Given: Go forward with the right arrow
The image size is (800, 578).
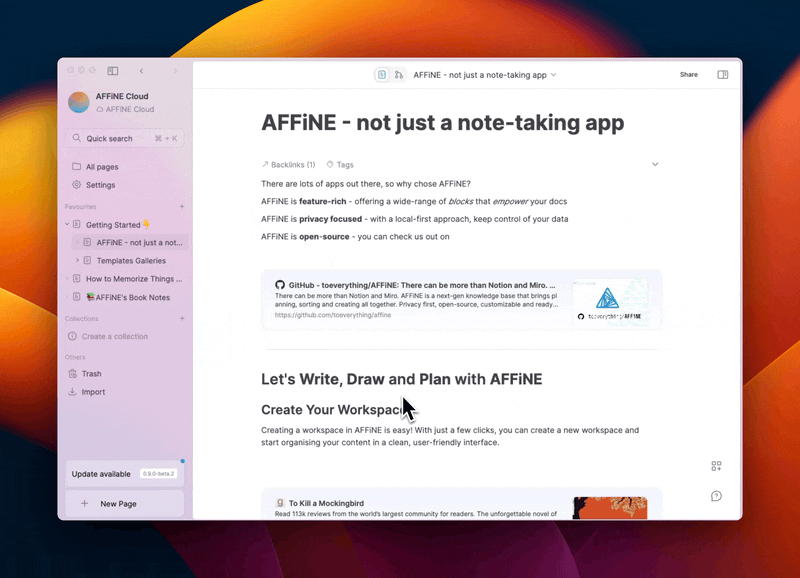Looking at the screenshot, I should click(x=175, y=71).
